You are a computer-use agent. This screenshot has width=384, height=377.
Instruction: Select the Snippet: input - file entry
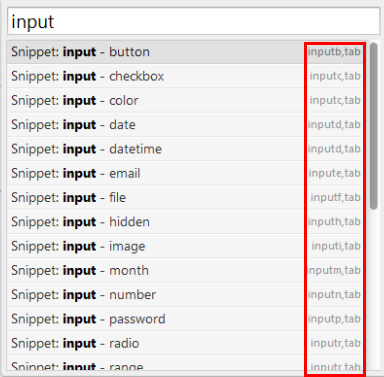[187, 198]
